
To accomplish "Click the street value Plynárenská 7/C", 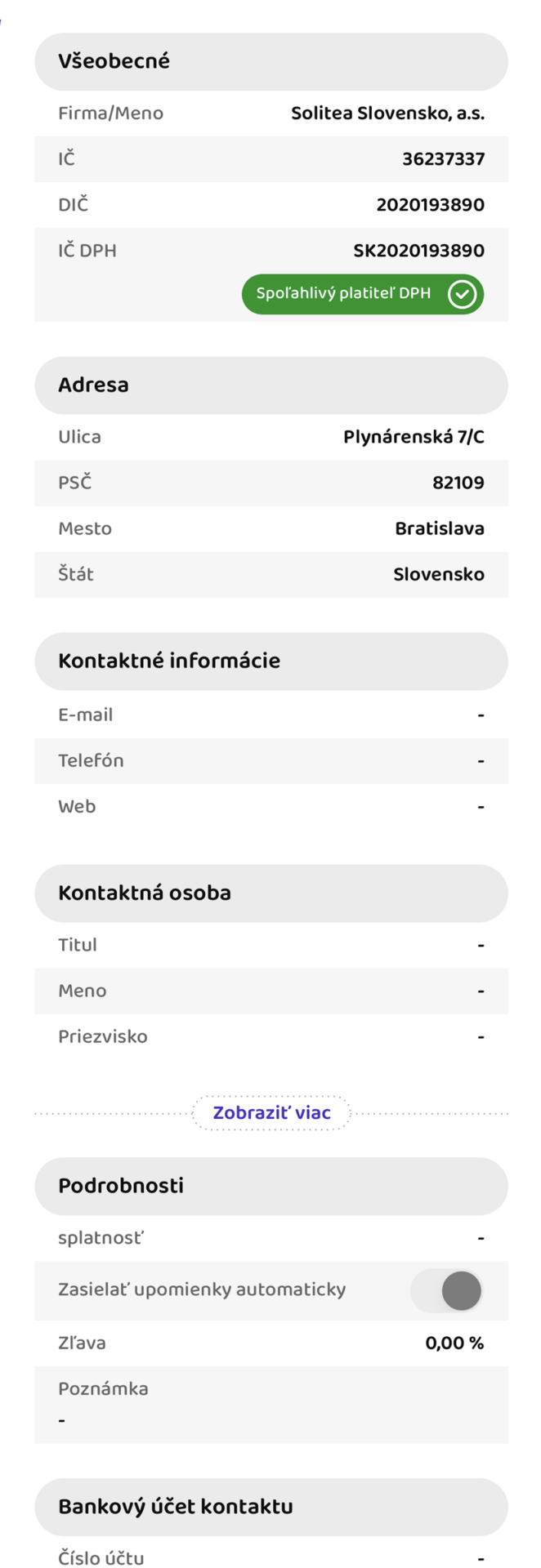I will (x=414, y=437).
